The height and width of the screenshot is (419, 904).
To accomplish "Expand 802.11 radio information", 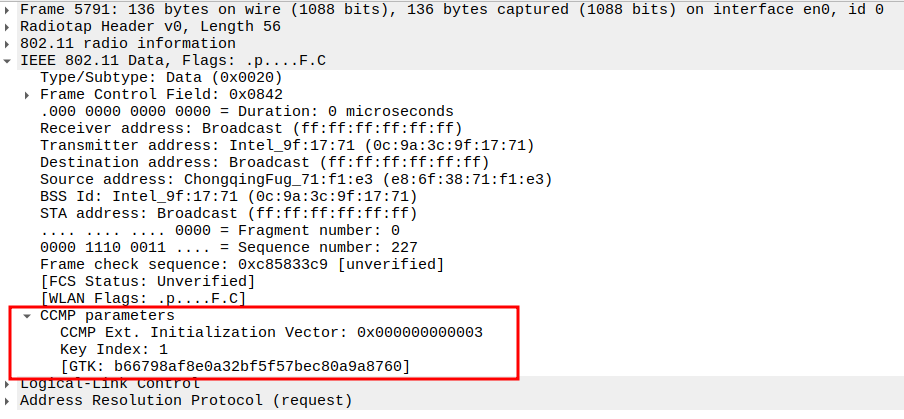I will [x=9, y=43].
